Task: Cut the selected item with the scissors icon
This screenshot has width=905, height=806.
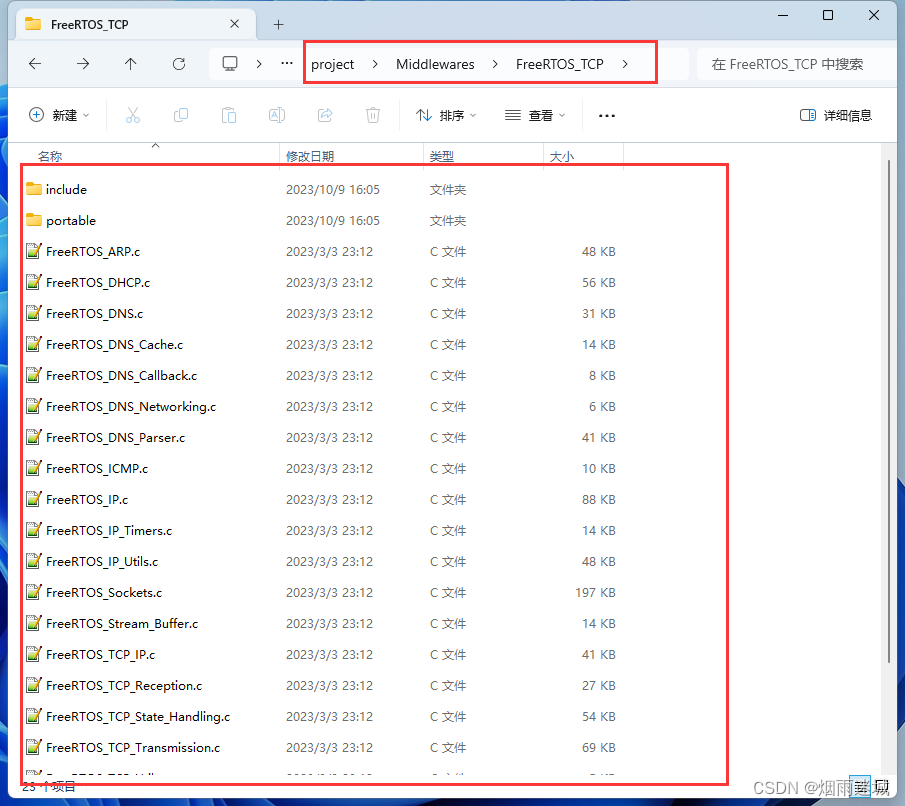Action: (x=133, y=115)
